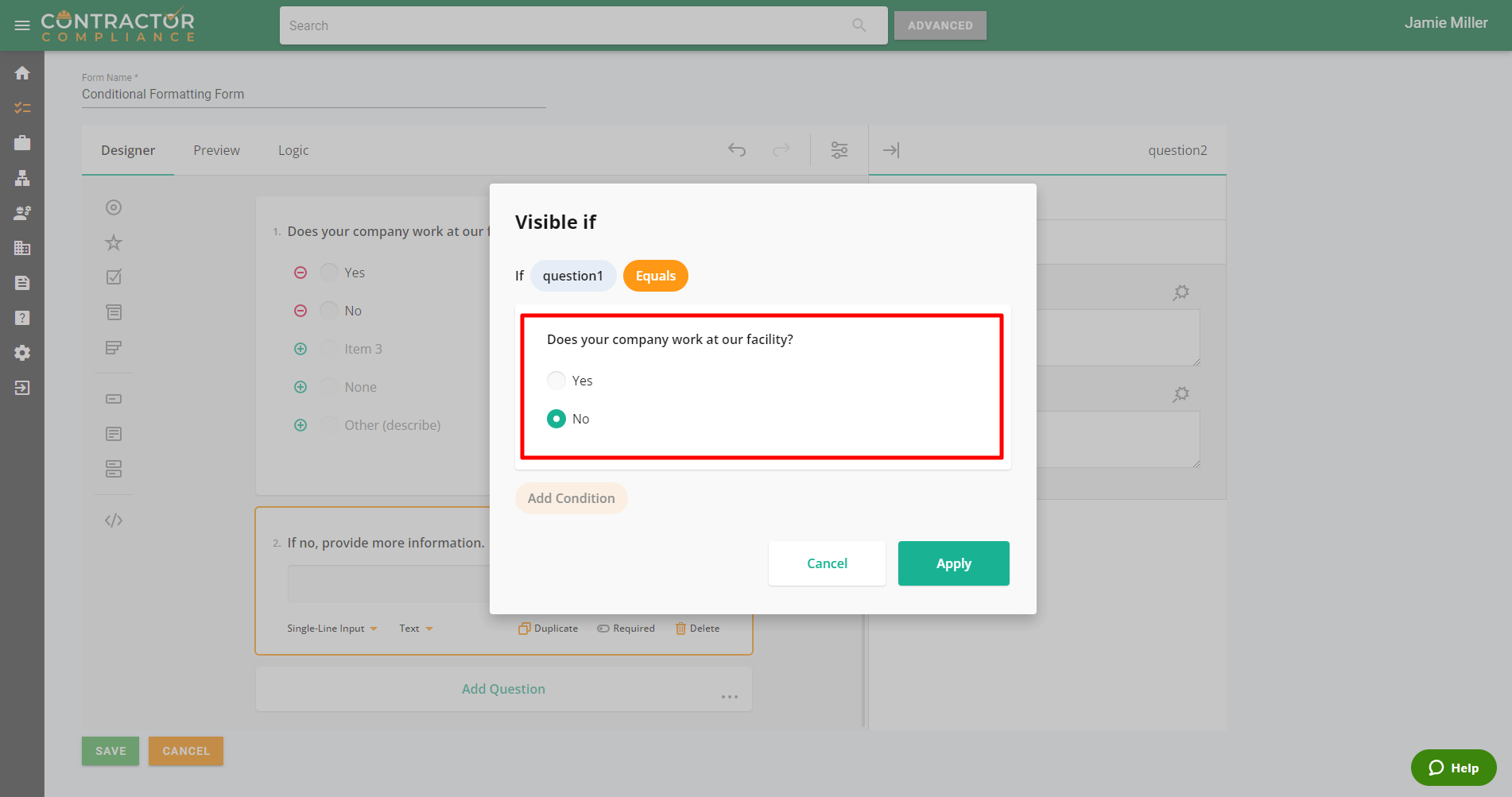
Task: Expand the Single-Line Input type dropdown
Action: pyautogui.click(x=332, y=629)
